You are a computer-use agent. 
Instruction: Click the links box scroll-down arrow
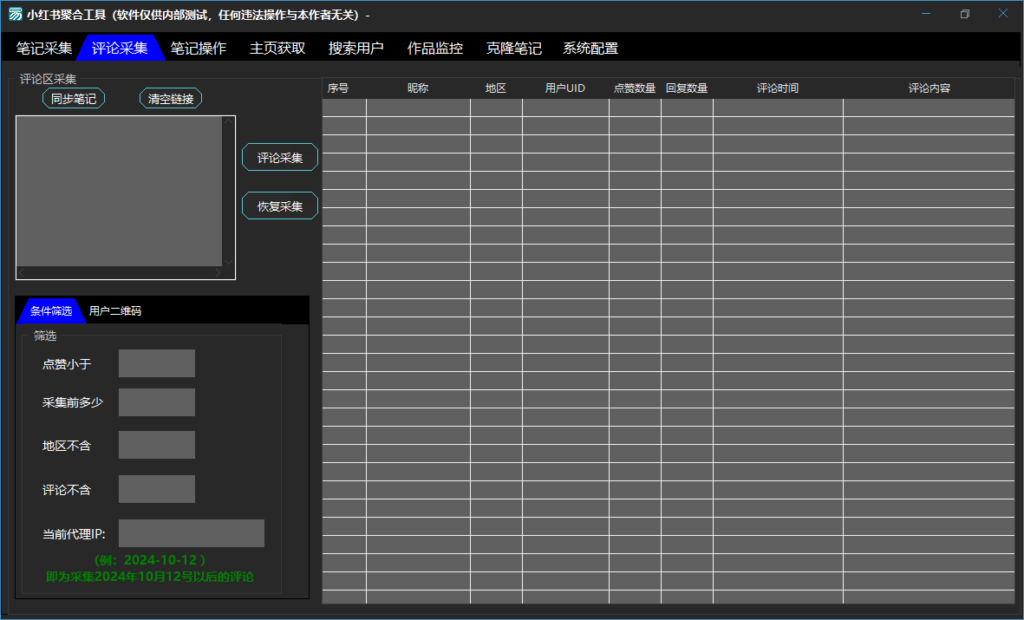[x=228, y=261]
